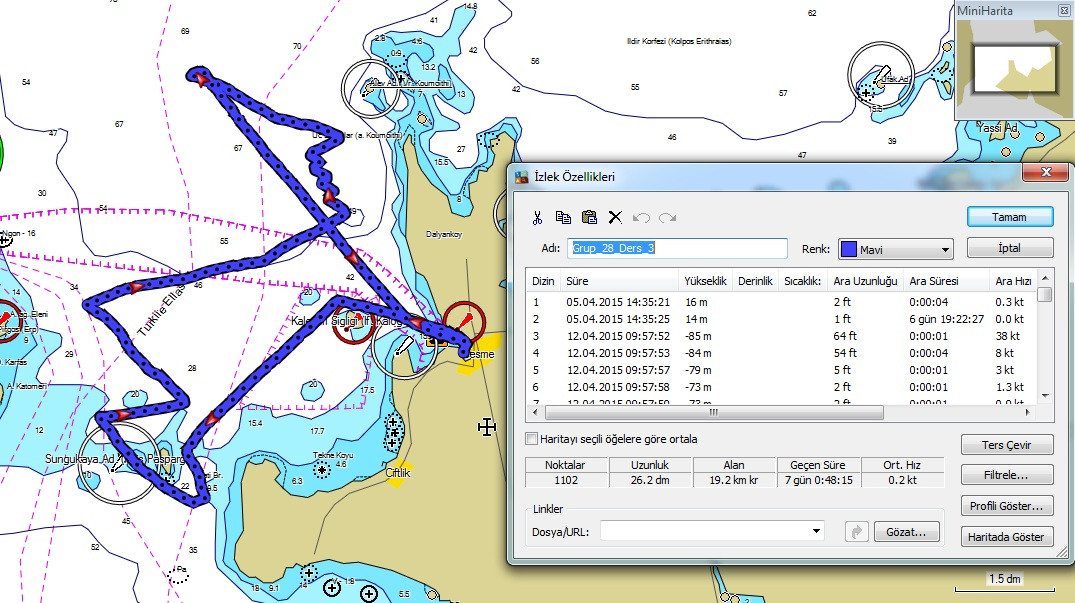Viewport: 1075px width, 603px height.
Task: Click the table's vertical scrollbar down arrow
Action: pyautogui.click(x=1045, y=395)
